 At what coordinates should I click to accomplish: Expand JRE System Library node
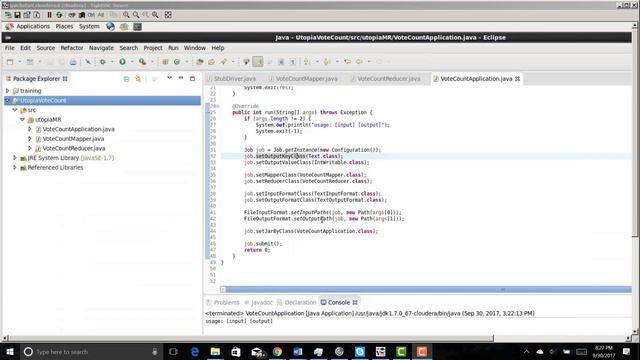tap(15, 158)
